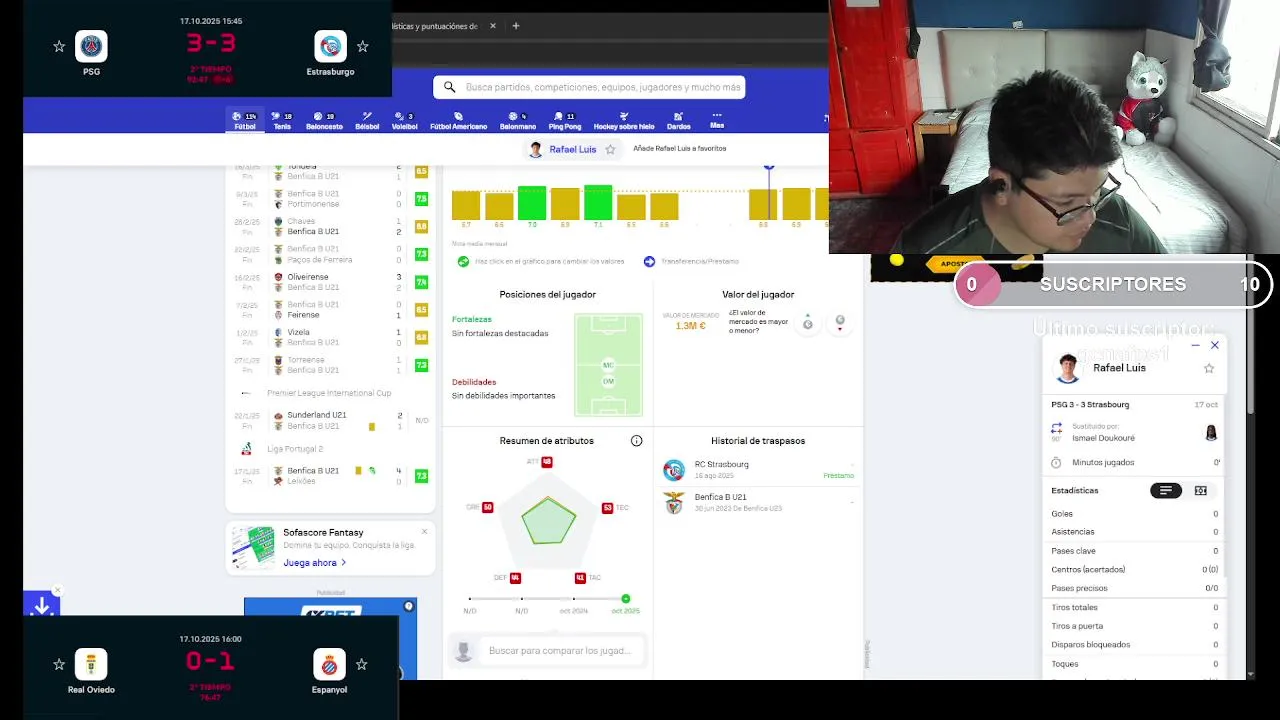This screenshot has width=1280, height=720.
Task: Click blue Transferencia/Préstamo arrow icon
Action: pyautogui.click(x=649, y=261)
